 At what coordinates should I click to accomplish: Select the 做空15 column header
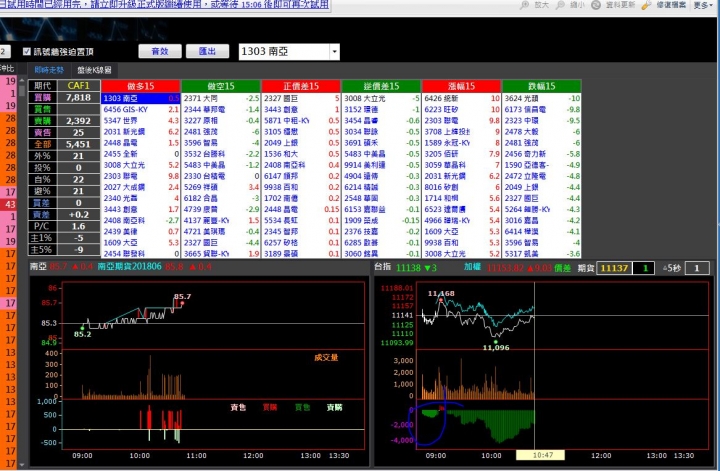tap(221, 86)
